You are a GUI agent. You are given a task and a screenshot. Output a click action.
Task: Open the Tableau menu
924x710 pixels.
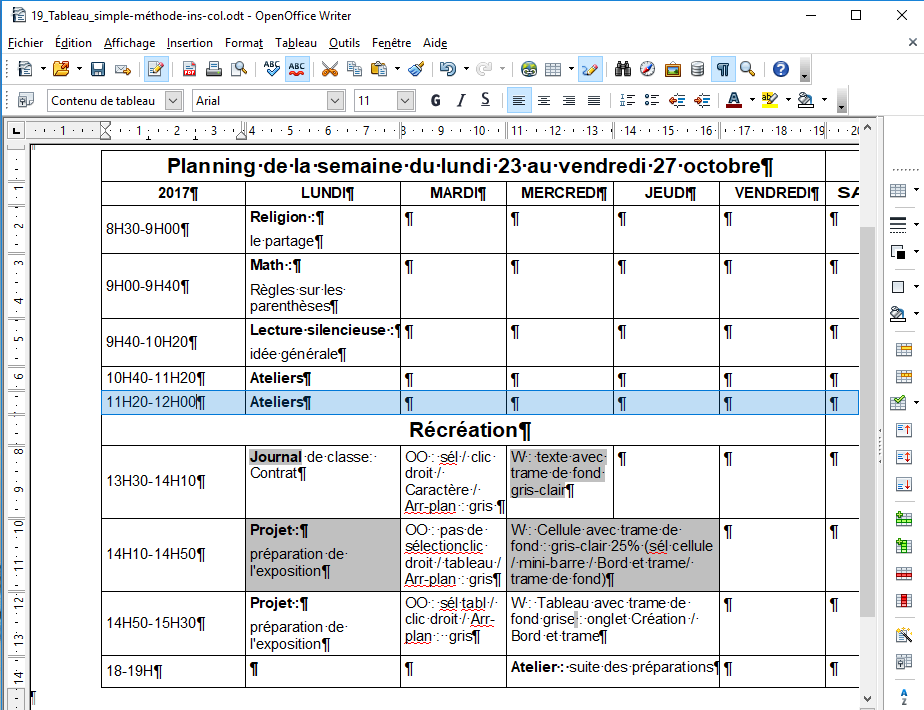pyautogui.click(x=296, y=43)
